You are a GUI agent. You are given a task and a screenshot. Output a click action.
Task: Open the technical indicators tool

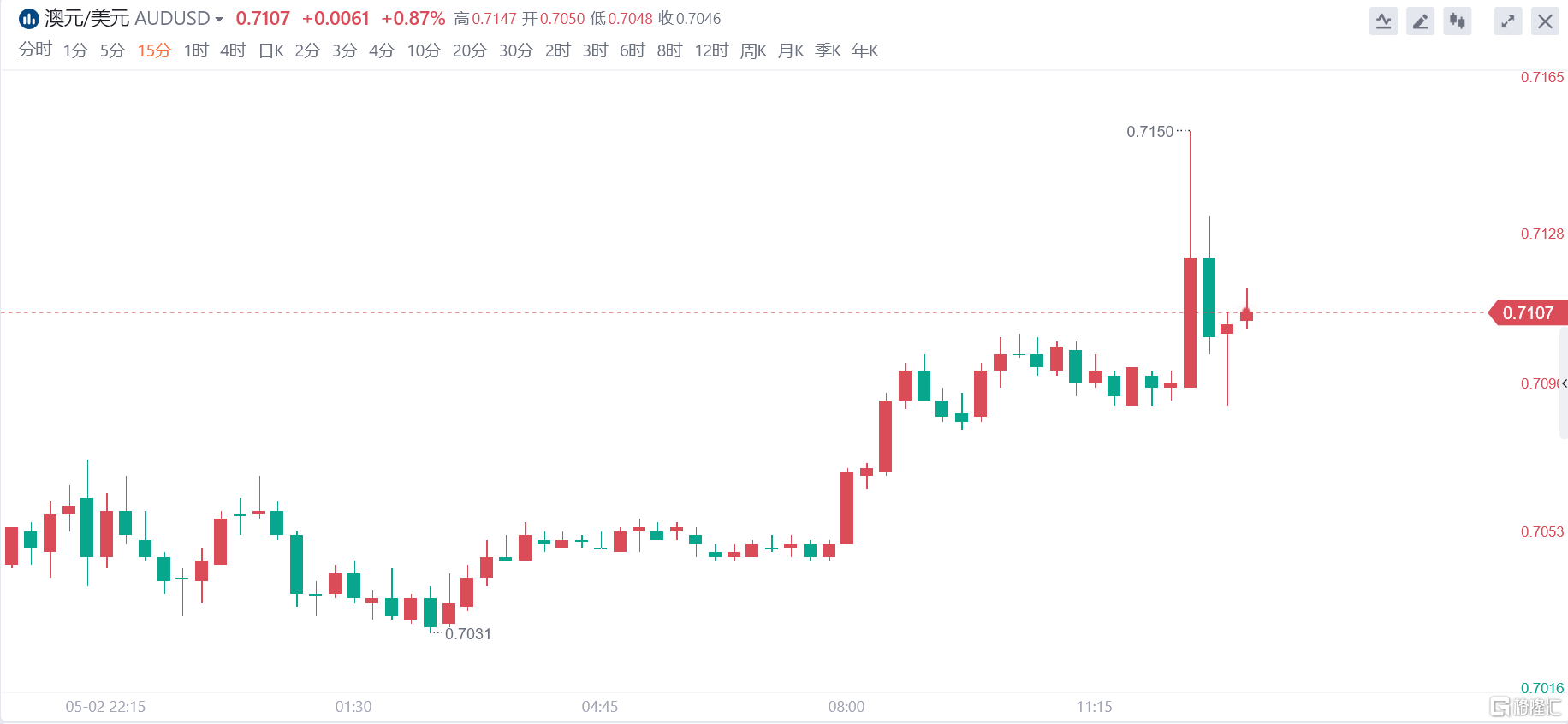(1383, 21)
